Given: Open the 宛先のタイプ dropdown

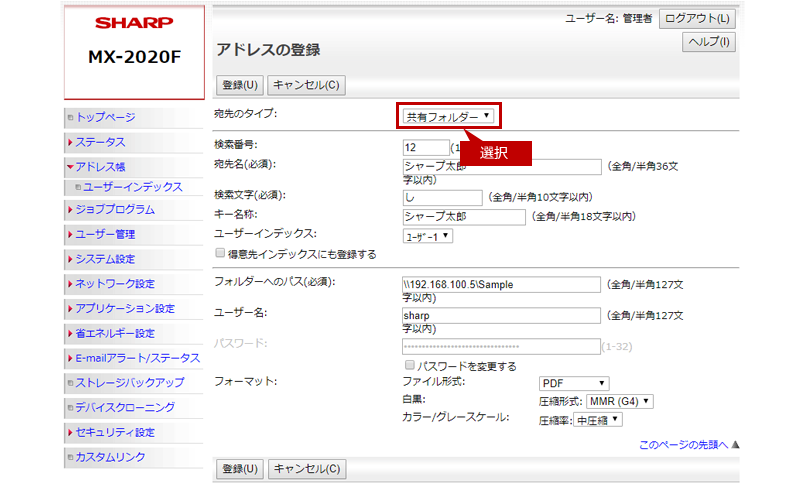Looking at the screenshot, I should 448,116.
